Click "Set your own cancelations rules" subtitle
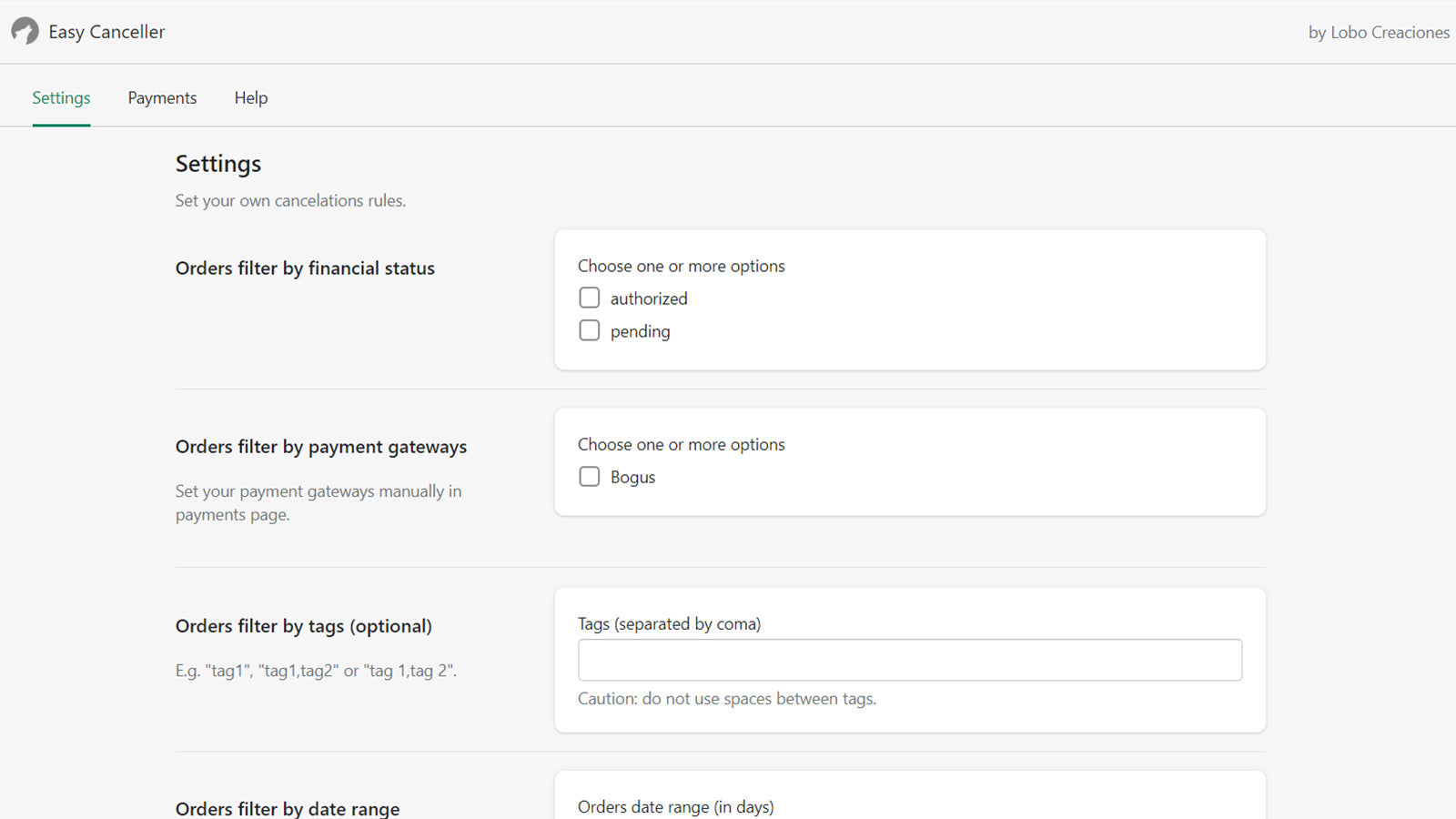 (x=290, y=200)
